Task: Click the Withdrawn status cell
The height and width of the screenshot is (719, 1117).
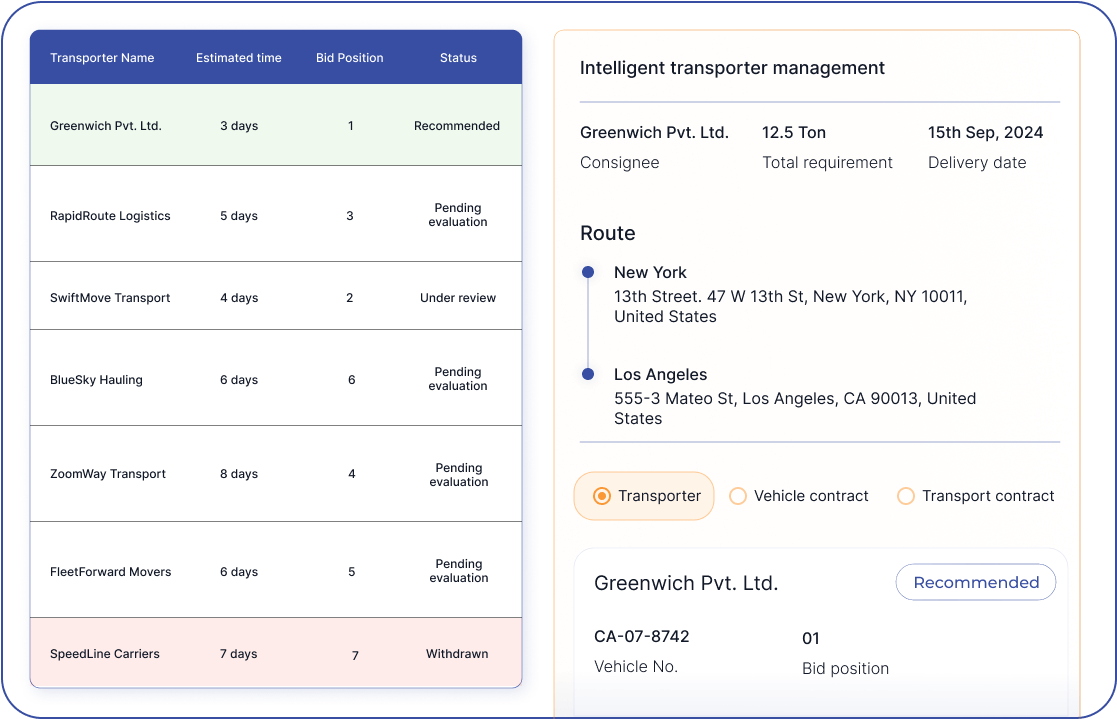Action: 457,653
